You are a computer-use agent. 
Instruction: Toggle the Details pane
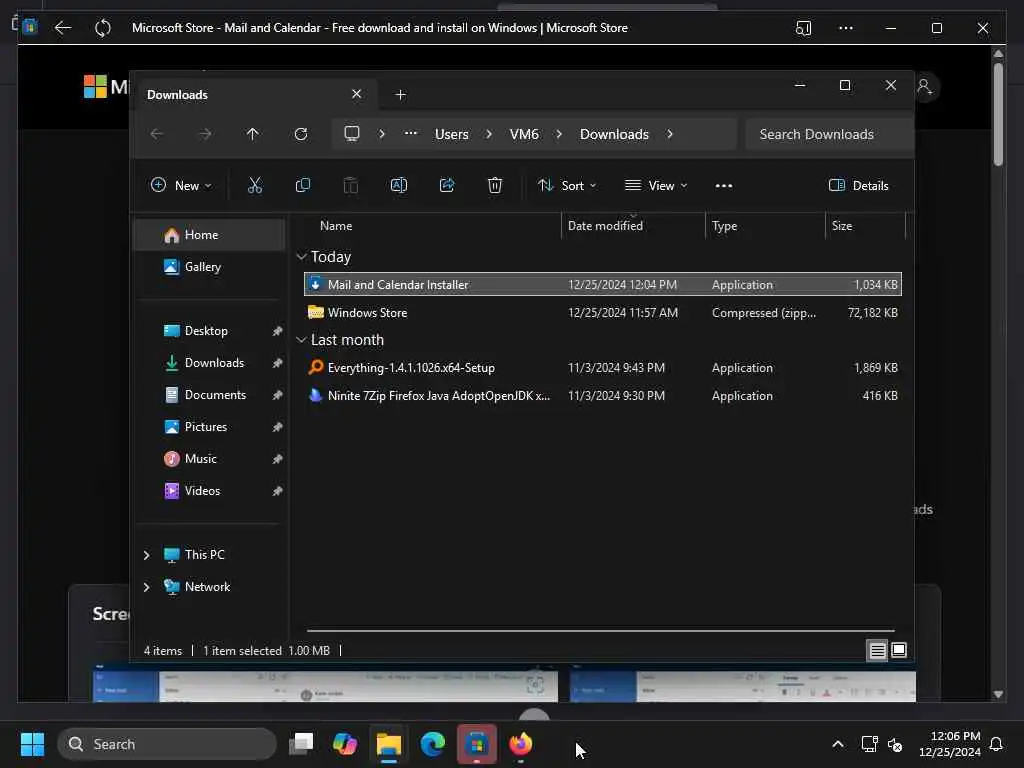click(x=858, y=185)
